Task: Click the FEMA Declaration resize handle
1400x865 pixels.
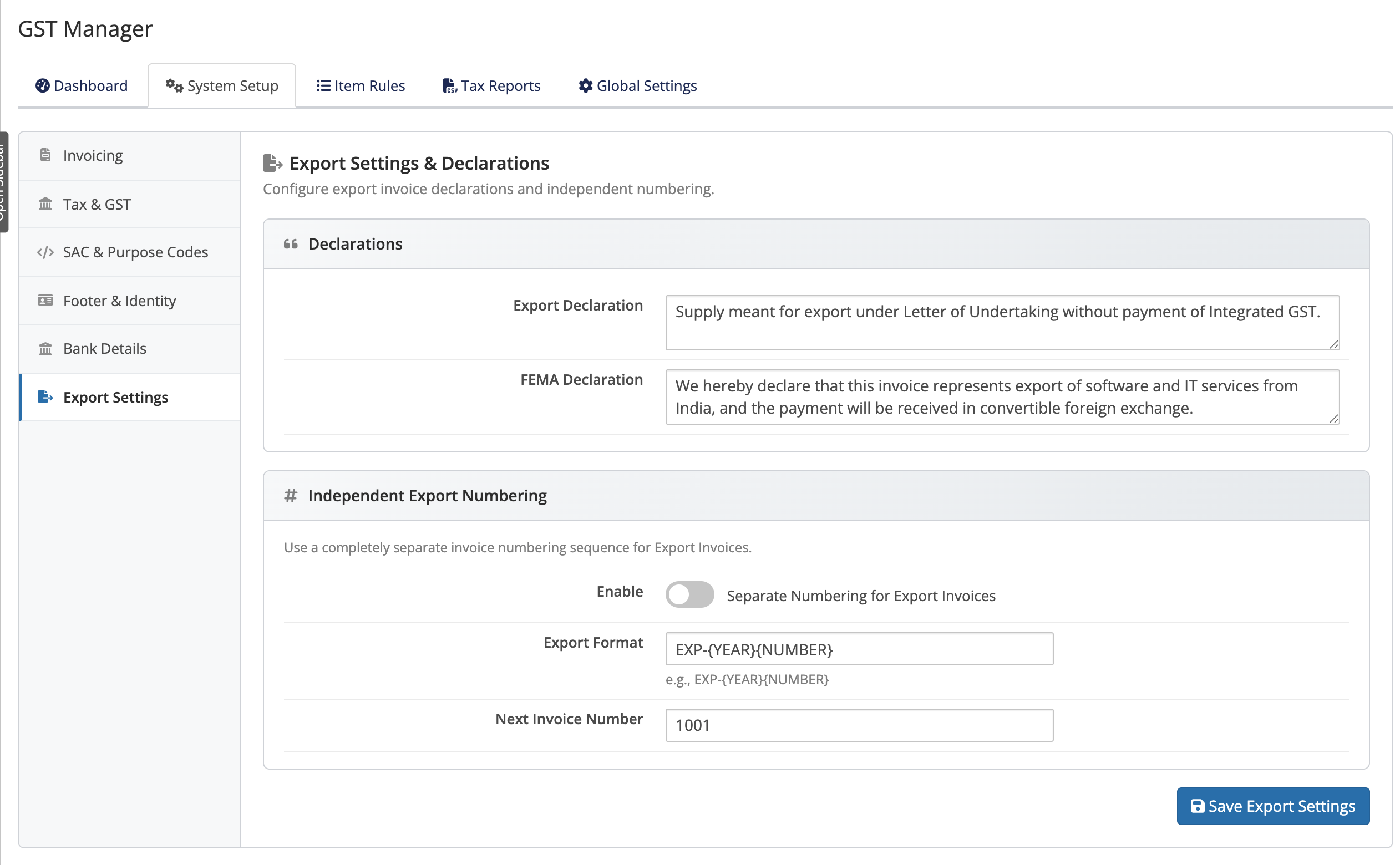Action: click(1334, 419)
